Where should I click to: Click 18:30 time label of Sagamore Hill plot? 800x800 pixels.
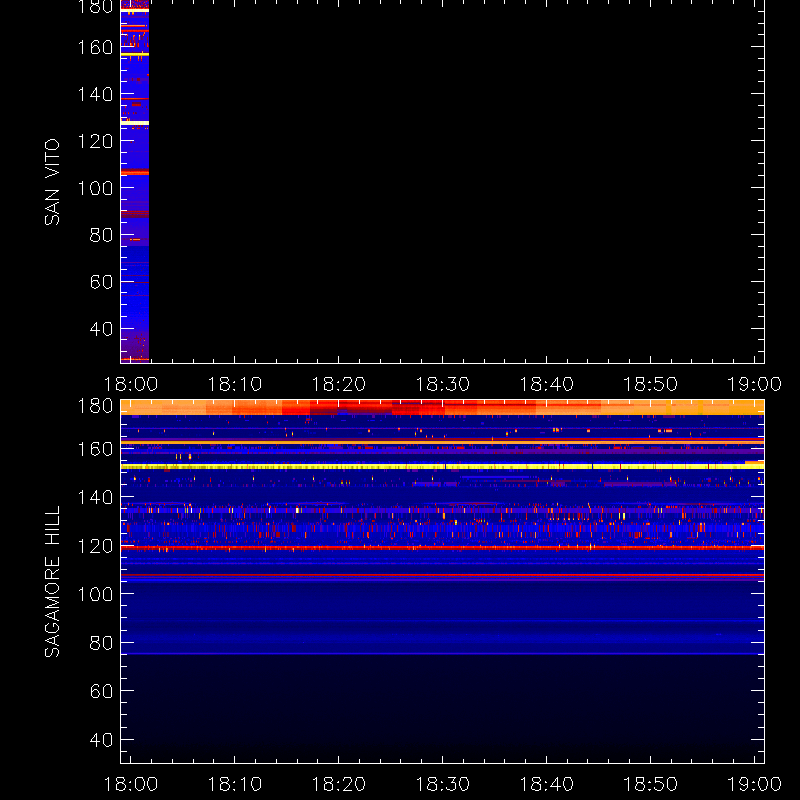(x=442, y=784)
